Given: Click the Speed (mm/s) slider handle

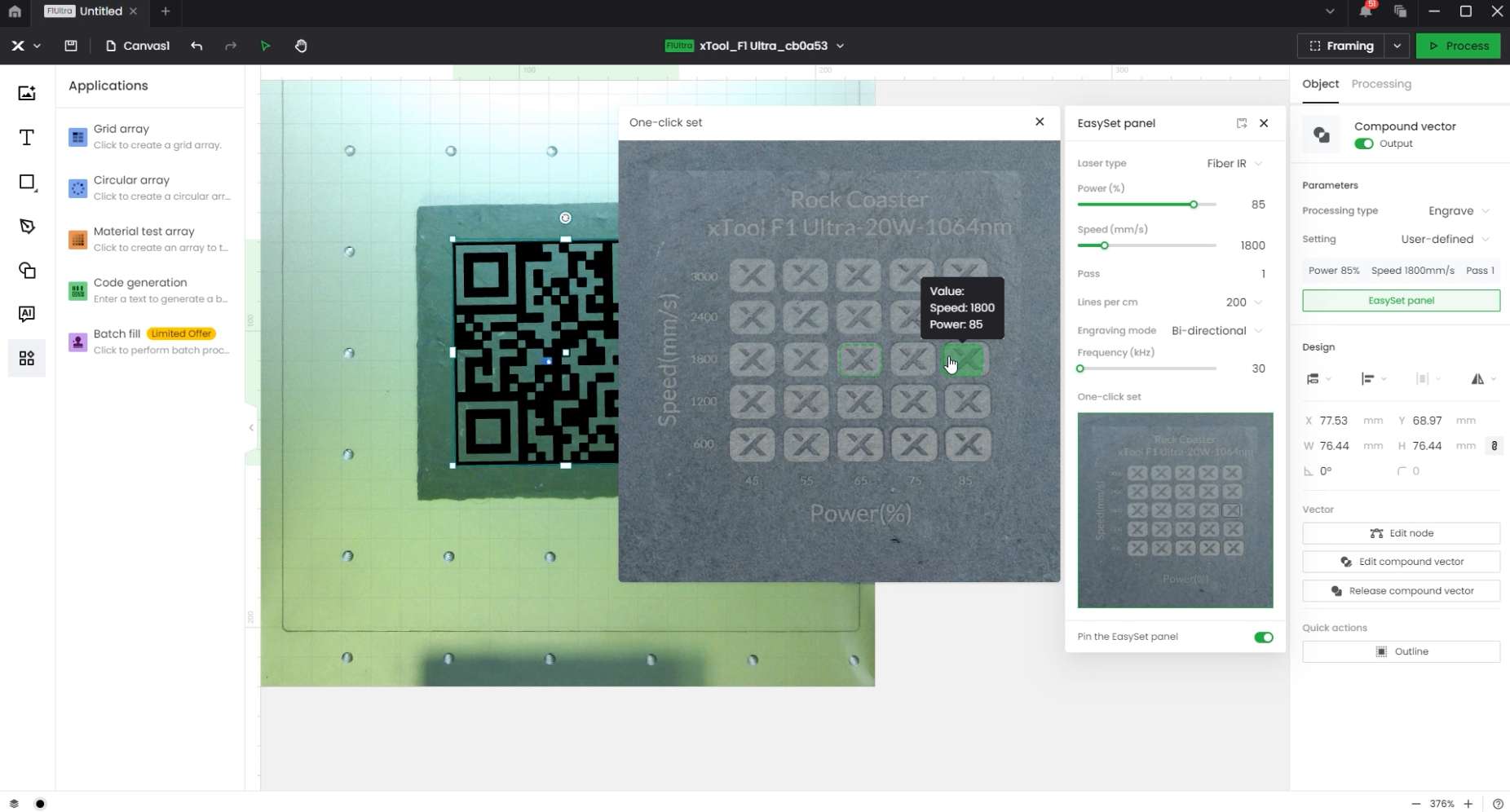Looking at the screenshot, I should [x=1105, y=245].
